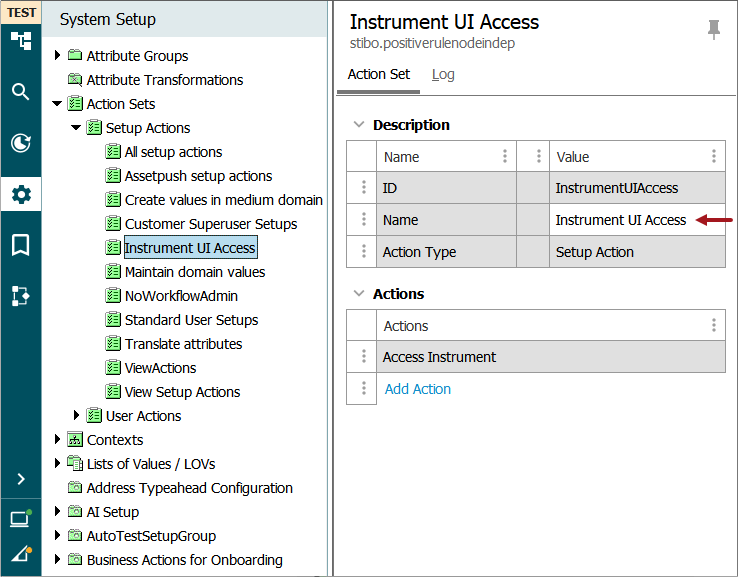Select Maintain domain values in tree
Screen dimensions: 738x577
pos(194,272)
